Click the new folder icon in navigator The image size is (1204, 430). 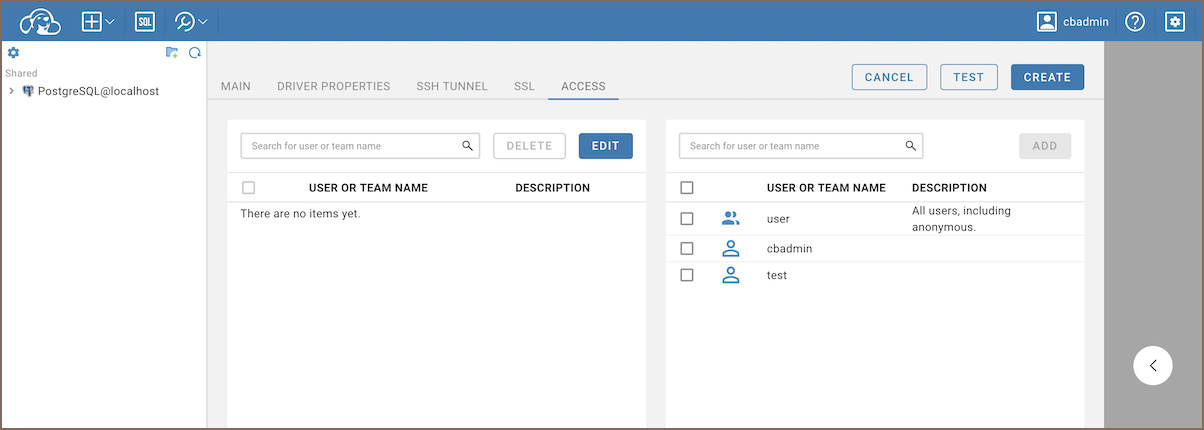[172, 53]
